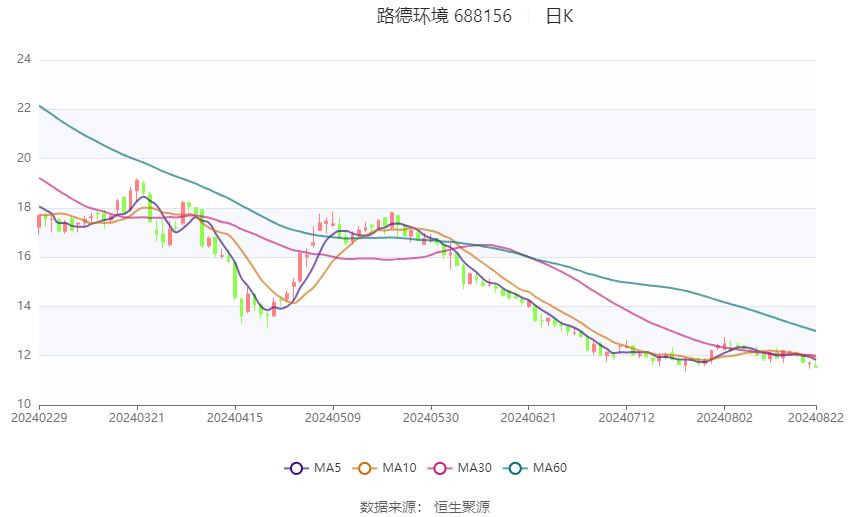Click the x-axis date label 20240415

click(x=235, y=418)
